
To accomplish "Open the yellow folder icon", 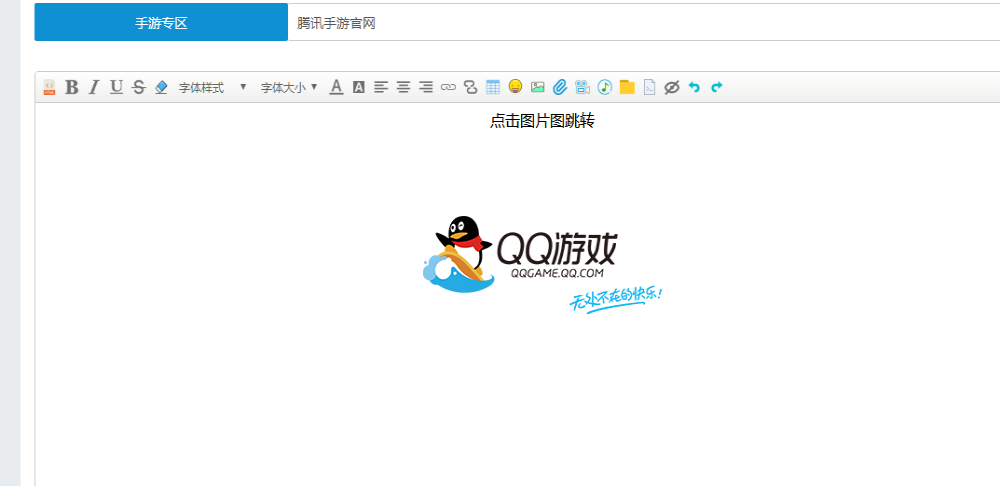I will coord(628,87).
